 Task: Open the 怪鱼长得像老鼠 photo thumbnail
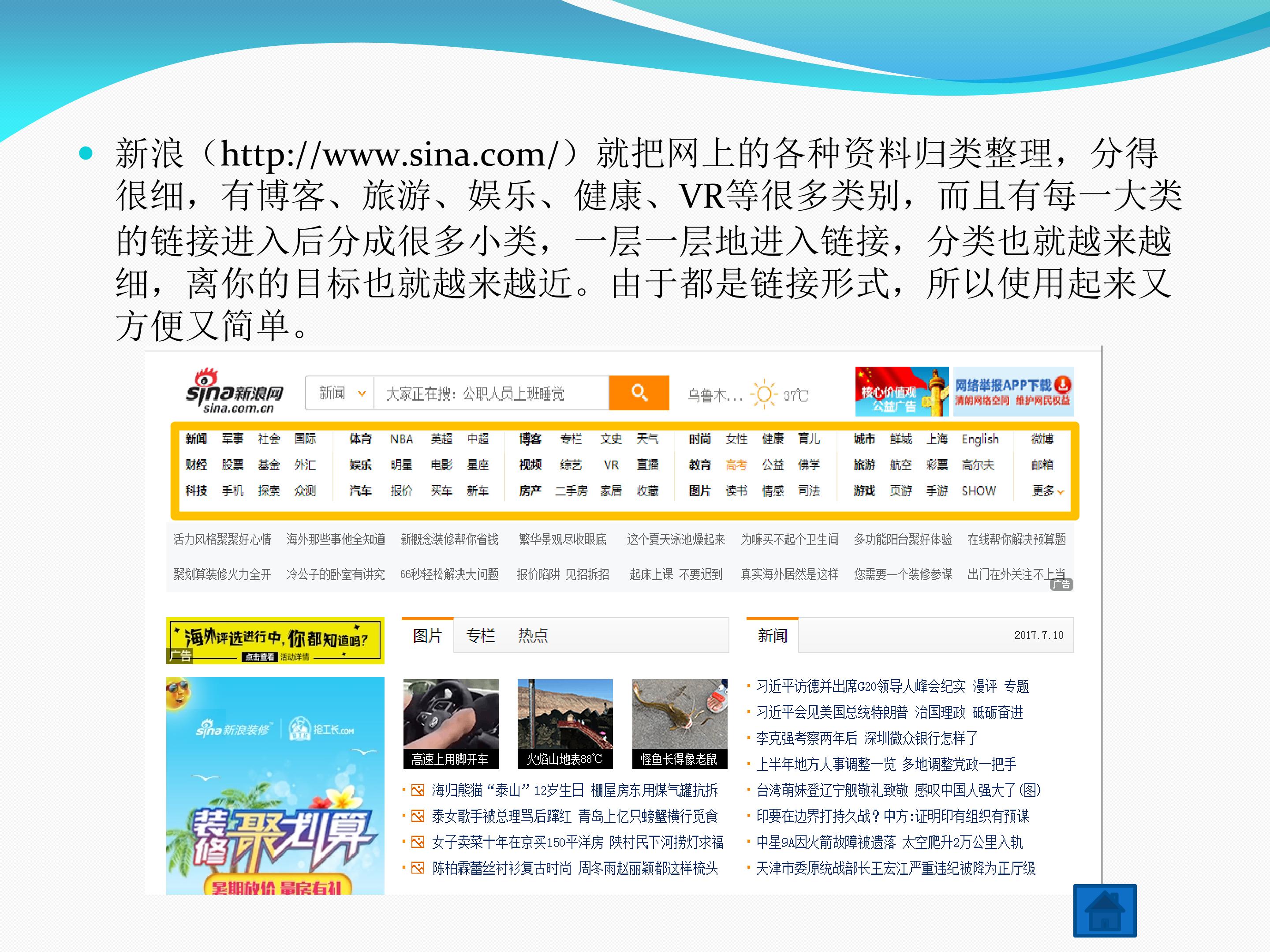coord(679,724)
